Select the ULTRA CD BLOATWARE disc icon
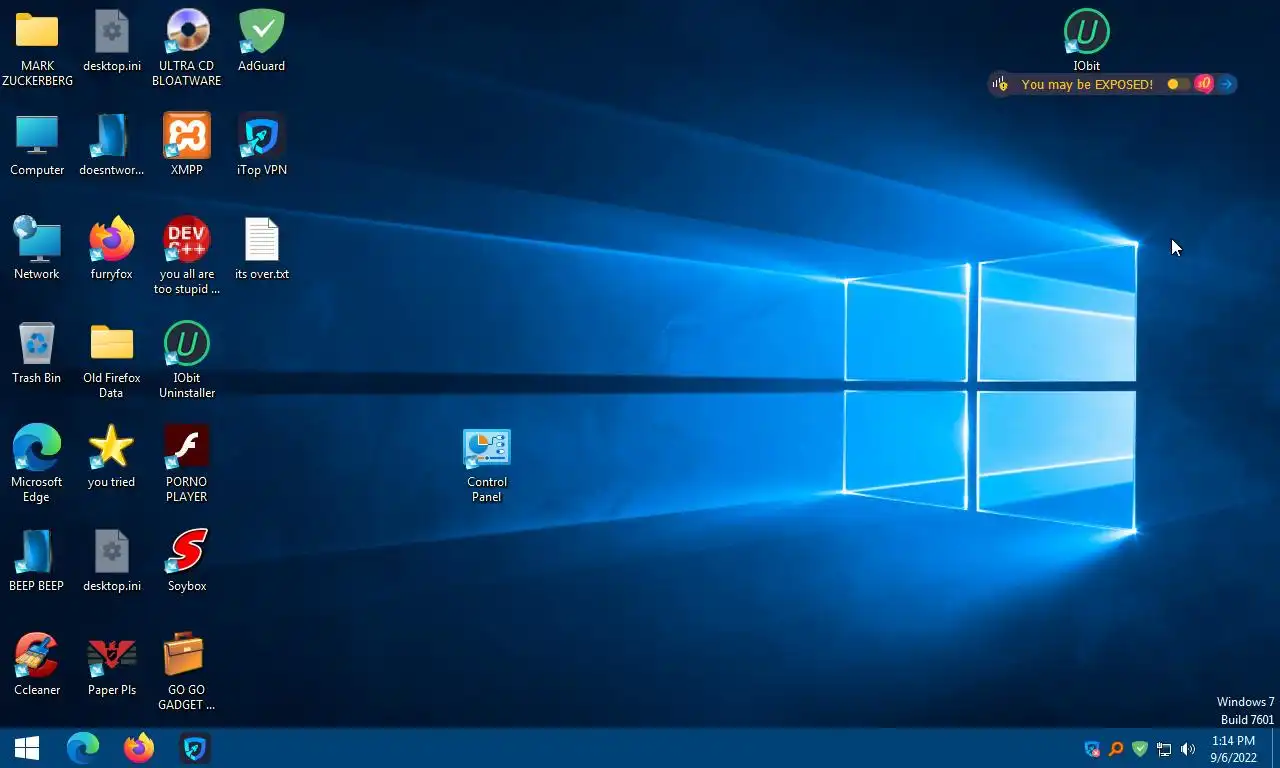Screen dimensions: 1280x768 tap(187, 33)
